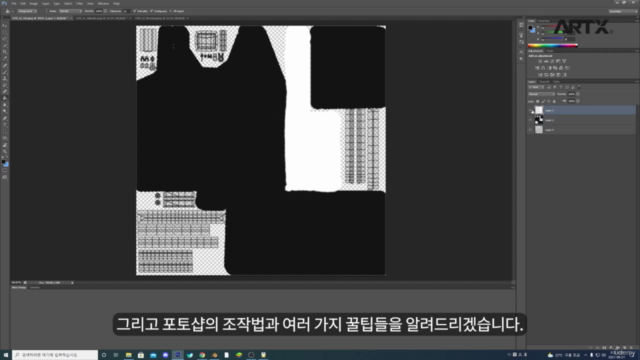Add a Brightness/Contrast adjustment
The image size is (640, 360).
tap(540, 61)
